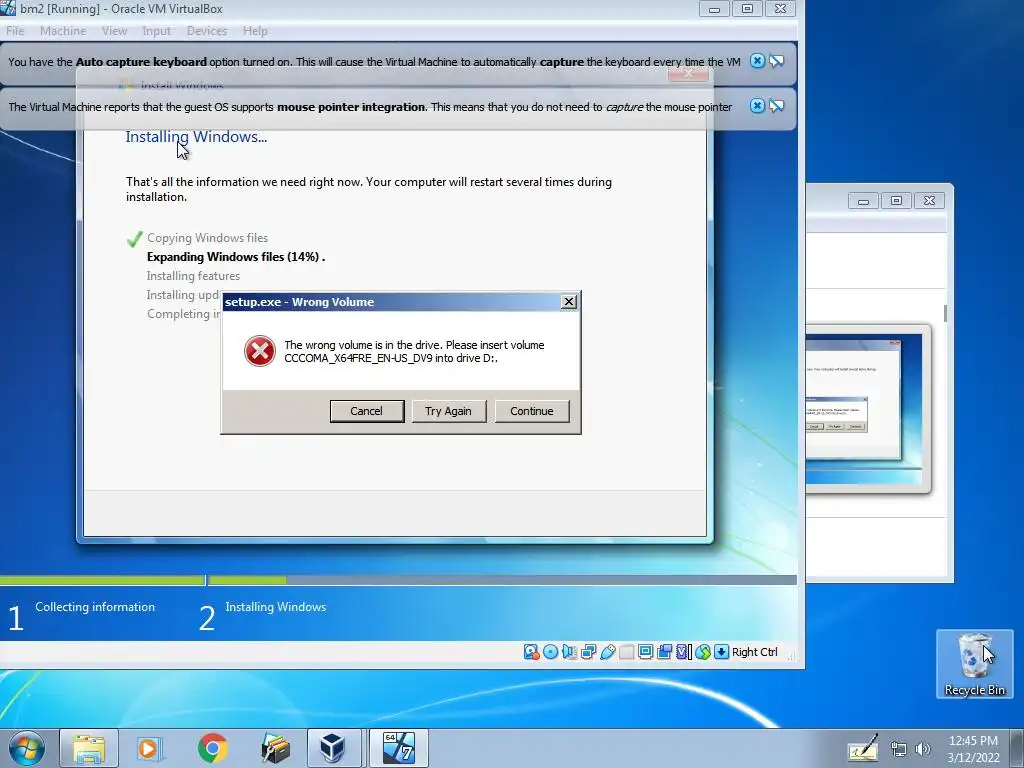Open the Help menu

coord(255,31)
